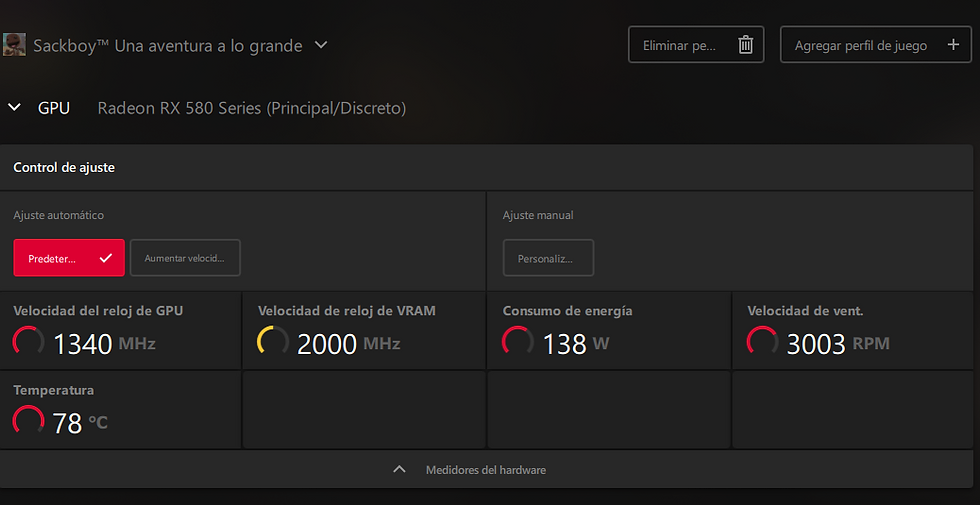Click the checkmark on Predeterminado button
Viewport: 980px width, 505px height.
click(x=106, y=258)
